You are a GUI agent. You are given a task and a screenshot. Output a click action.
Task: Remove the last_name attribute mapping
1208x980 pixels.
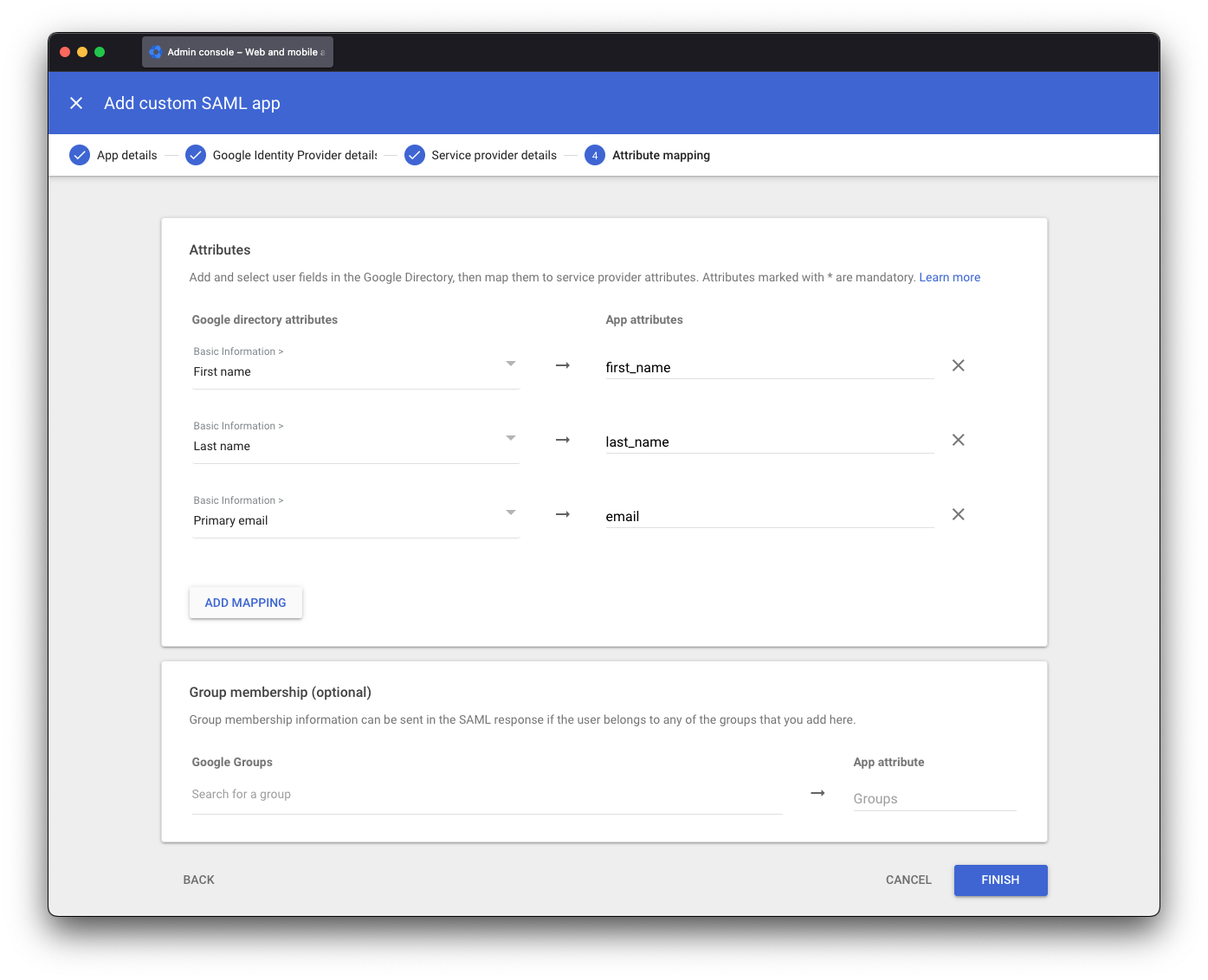pyautogui.click(x=958, y=440)
